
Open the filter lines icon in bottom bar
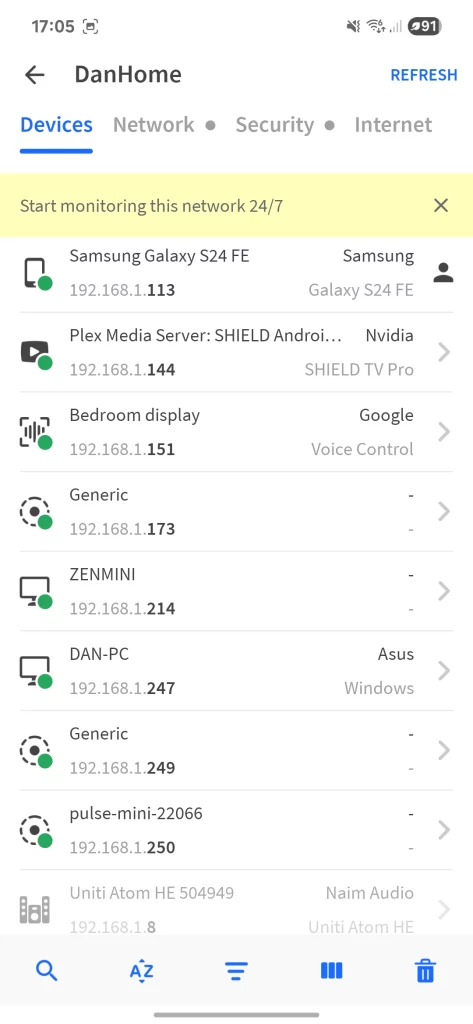coord(236,971)
